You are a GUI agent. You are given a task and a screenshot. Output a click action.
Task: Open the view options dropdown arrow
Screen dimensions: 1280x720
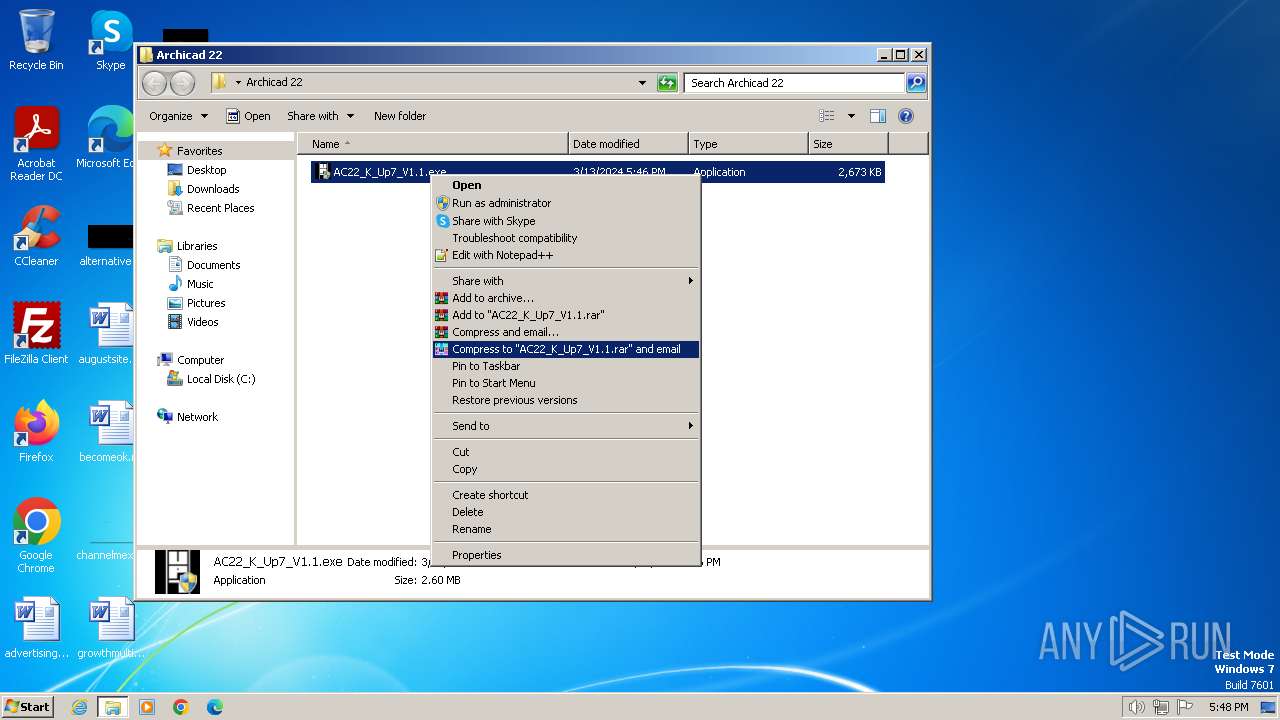tap(851, 116)
